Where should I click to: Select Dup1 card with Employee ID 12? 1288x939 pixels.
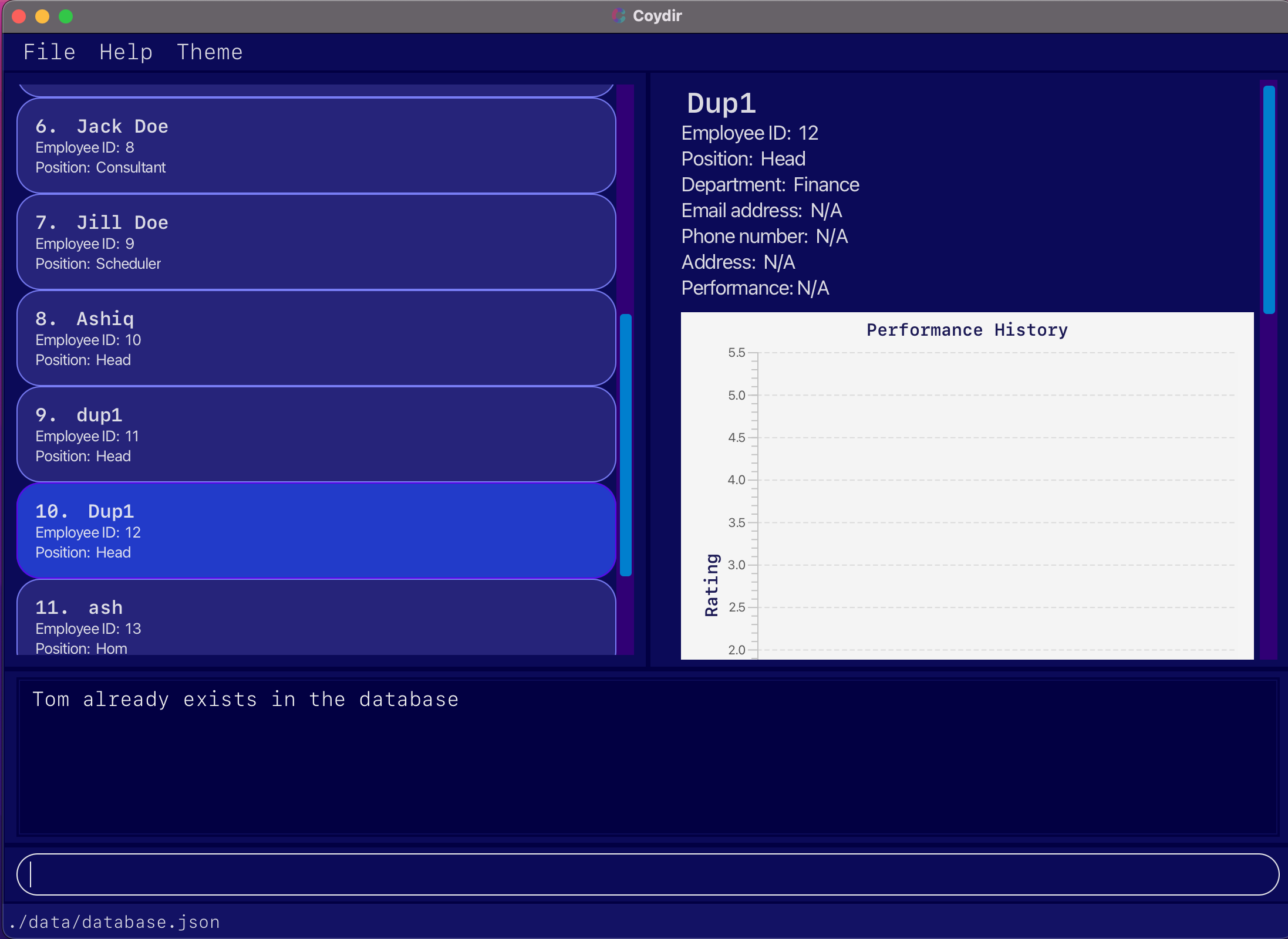[x=316, y=531]
